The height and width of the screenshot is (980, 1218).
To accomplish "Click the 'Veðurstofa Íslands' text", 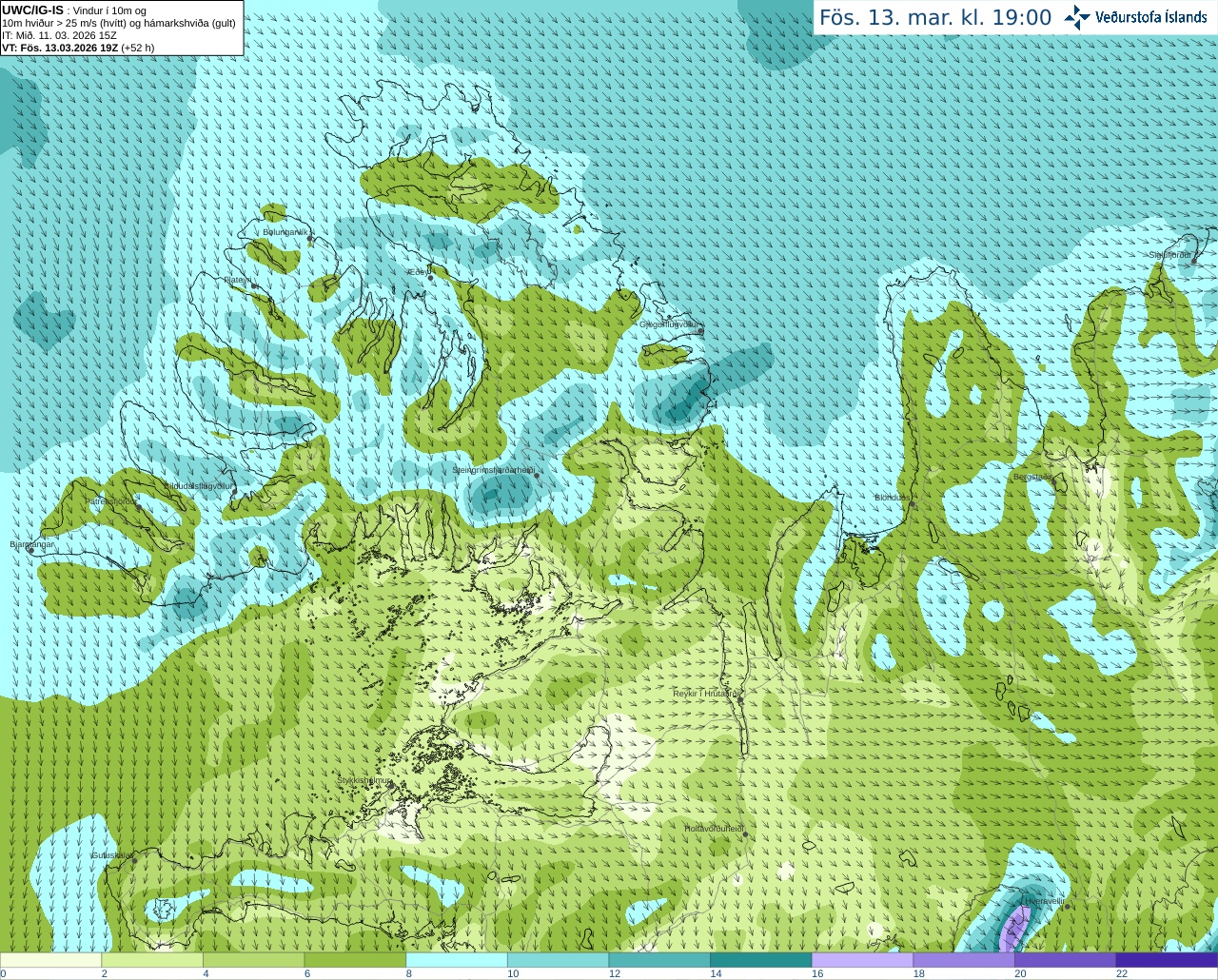I will [1151, 17].
